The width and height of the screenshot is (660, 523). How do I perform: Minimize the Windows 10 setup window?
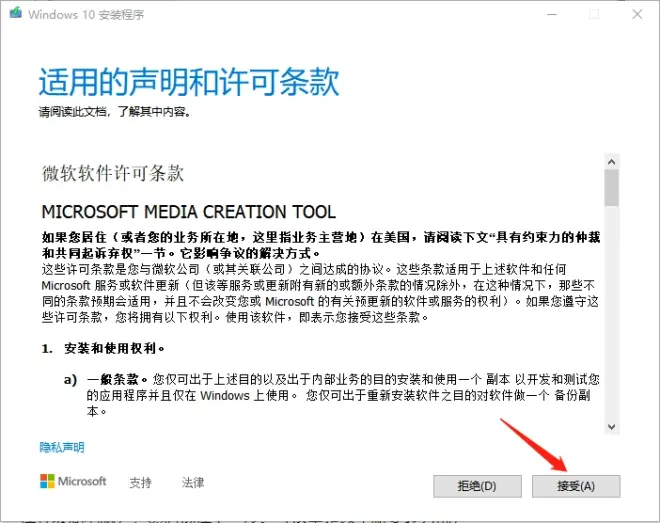[x=552, y=14]
